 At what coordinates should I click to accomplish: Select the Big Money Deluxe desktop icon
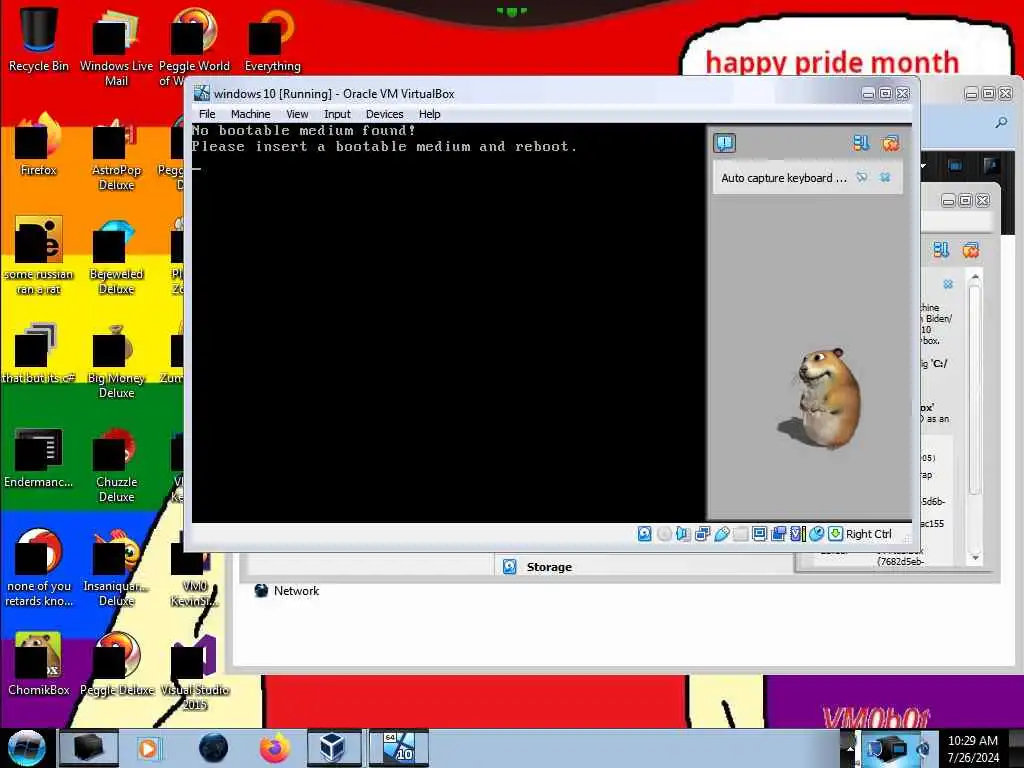pyautogui.click(x=116, y=360)
